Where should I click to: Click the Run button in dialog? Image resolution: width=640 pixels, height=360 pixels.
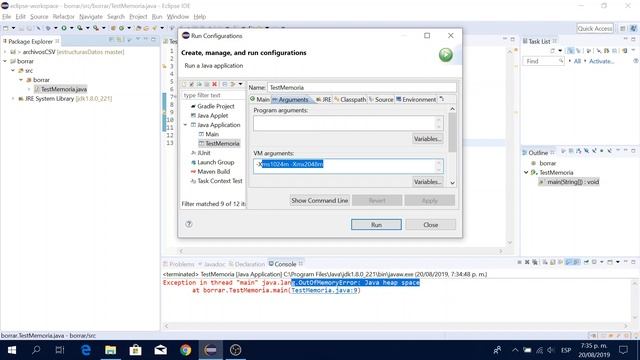tap(376, 224)
